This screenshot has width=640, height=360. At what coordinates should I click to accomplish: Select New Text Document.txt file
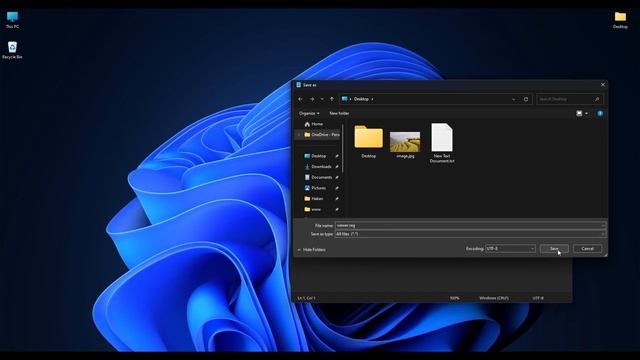442,143
